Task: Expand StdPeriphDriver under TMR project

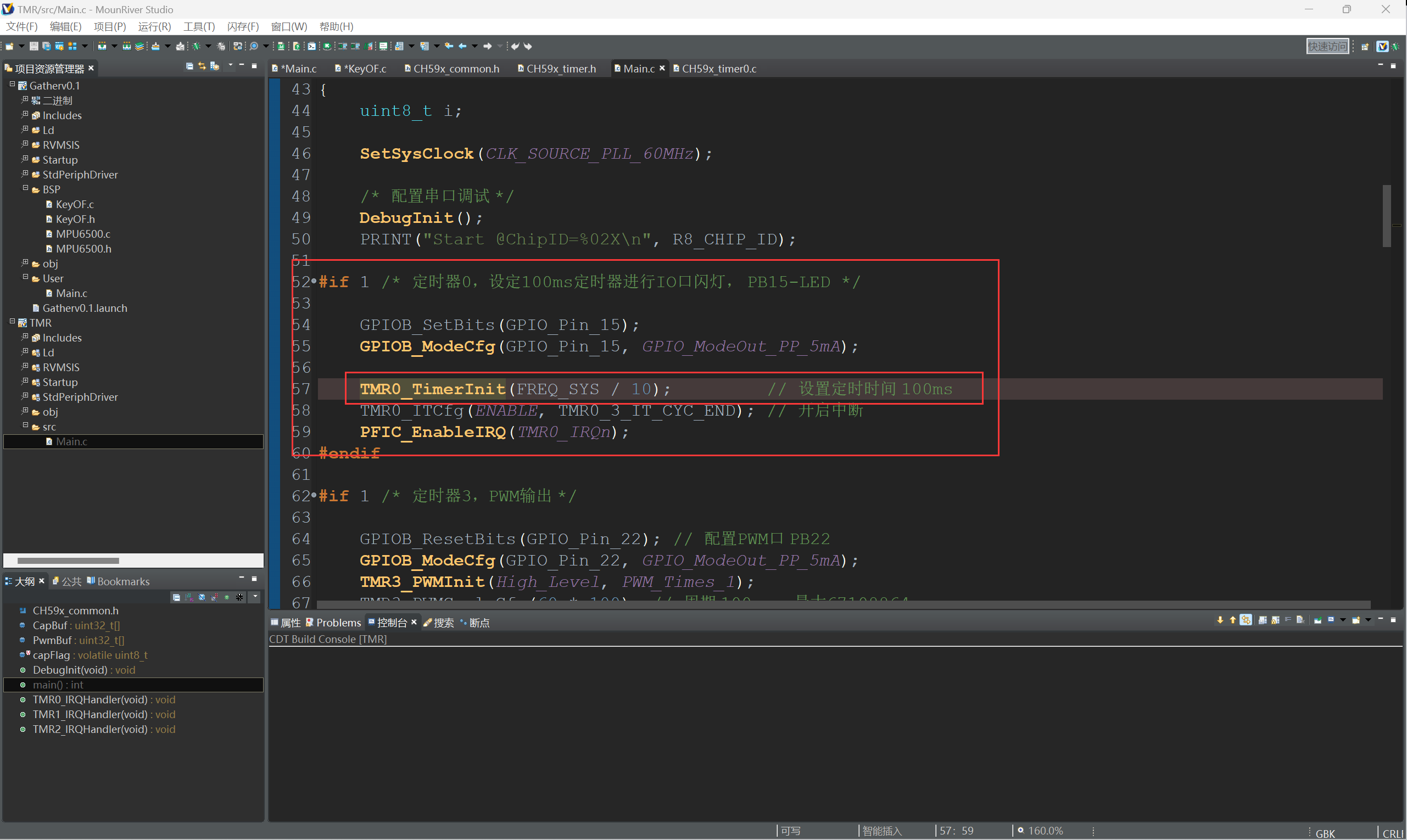Action: tap(25, 396)
